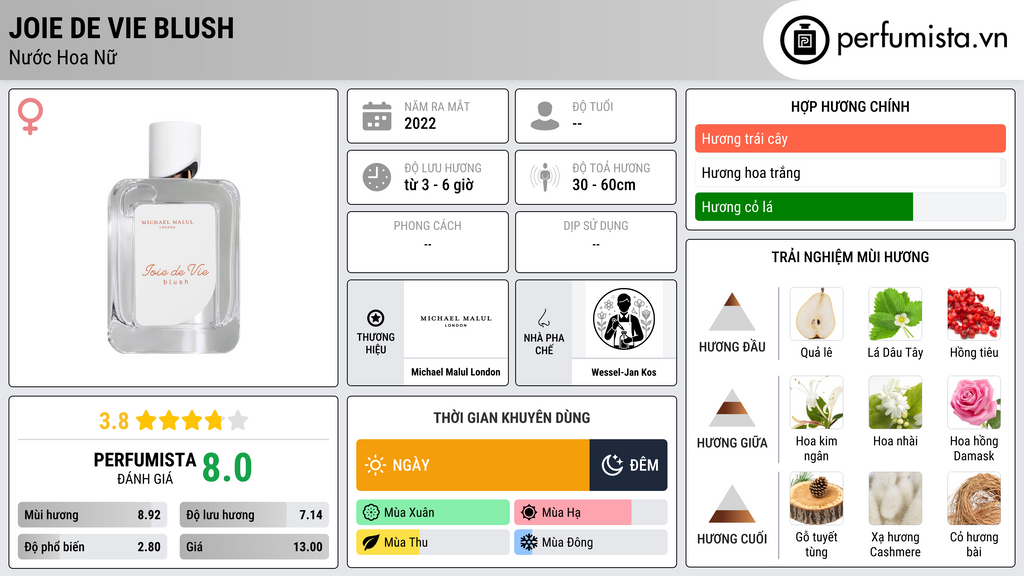Image resolution: width=1024 pixels, height=576 pixels.
Task: Click the Mùi hương 8.92 score bar
Action: coord(92,515)
